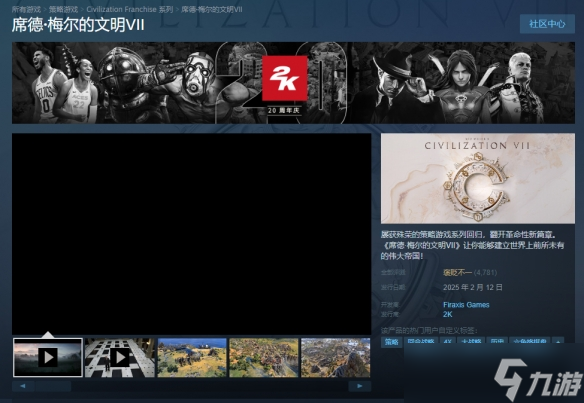Click the thumbnail strip scrollbar handle
The width and height of the screenshot is (584, 403).
53,386
